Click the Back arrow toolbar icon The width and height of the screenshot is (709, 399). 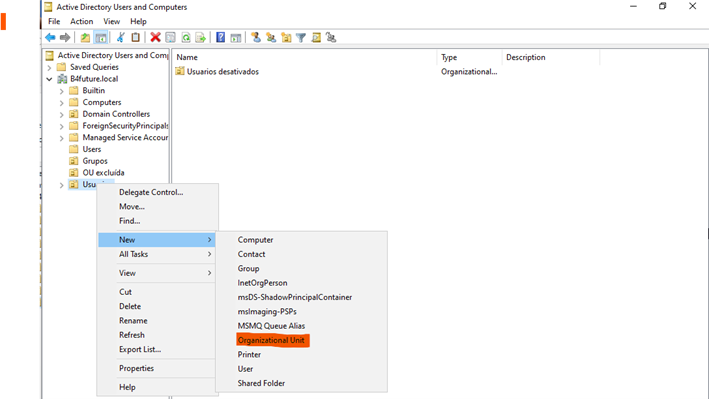pyautogui.click(x=50, y=38)
